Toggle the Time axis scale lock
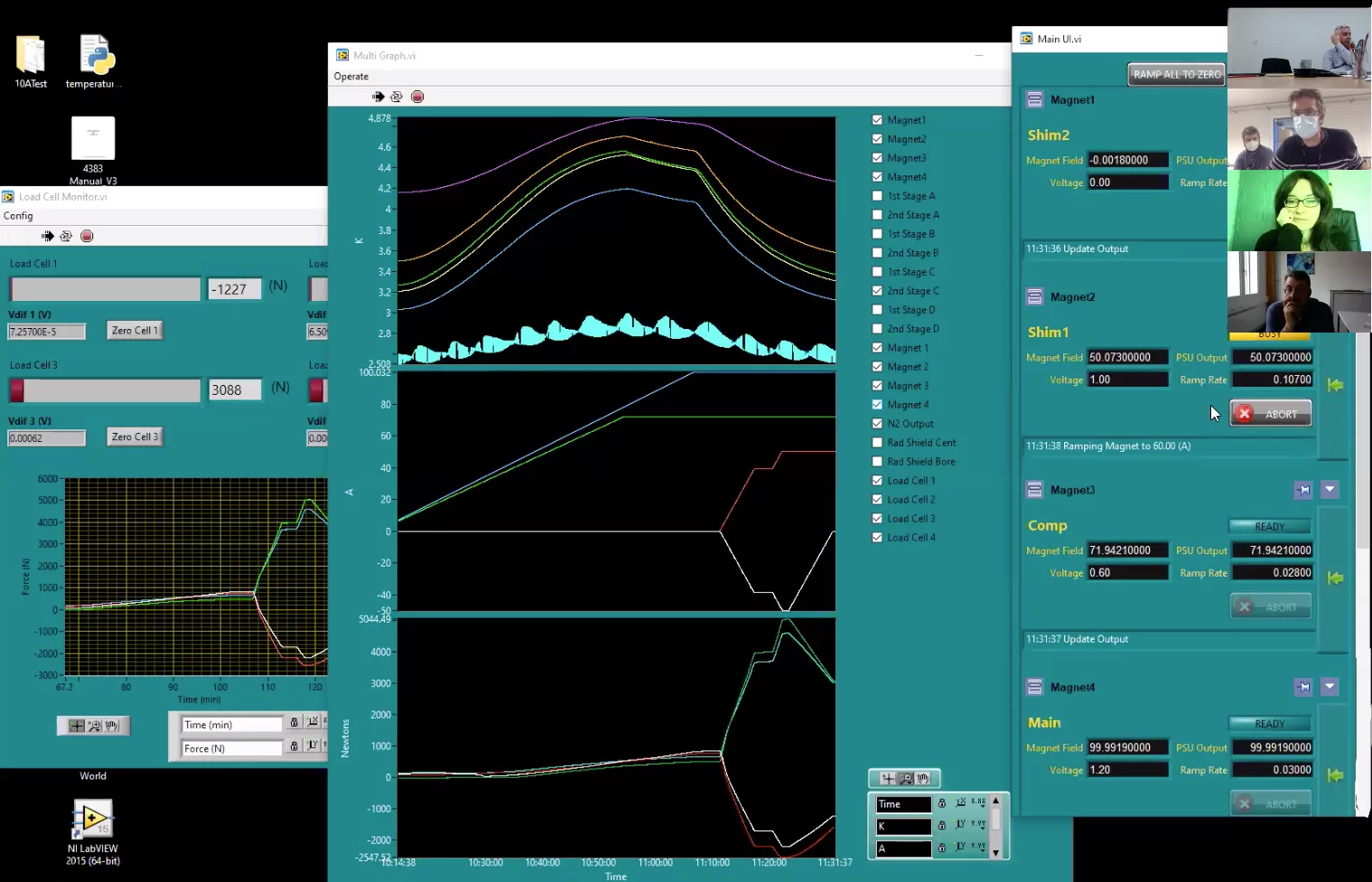 [942, 803]
